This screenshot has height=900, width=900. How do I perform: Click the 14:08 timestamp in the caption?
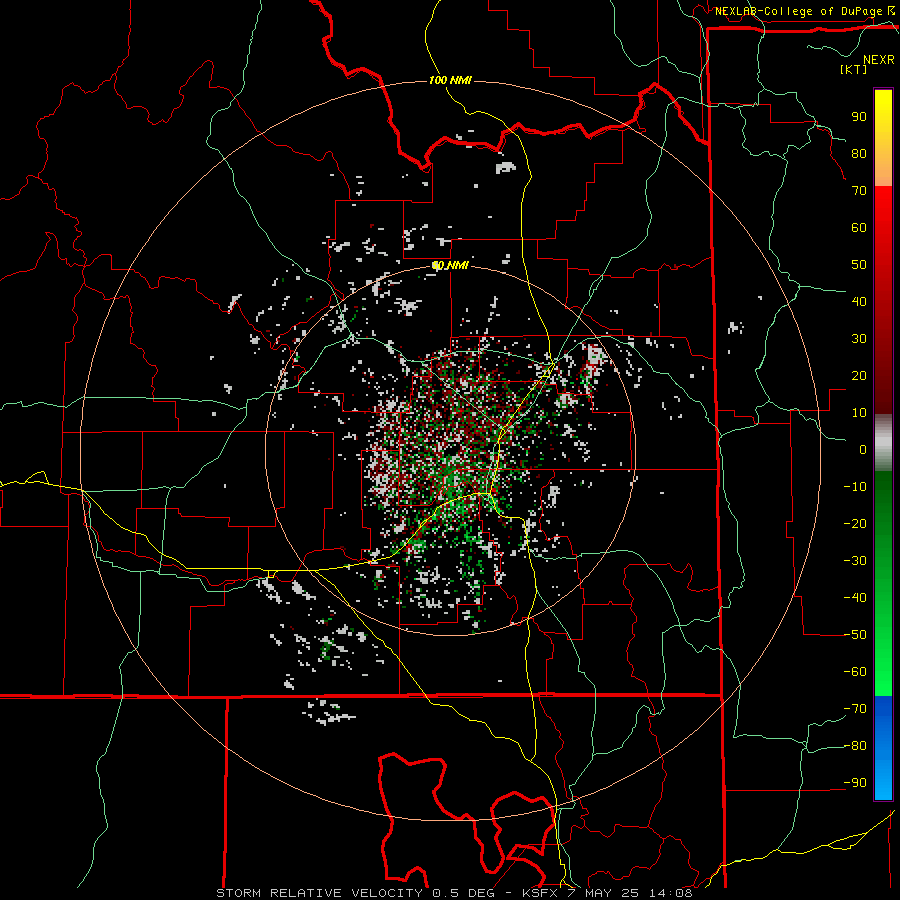(670, 893)
